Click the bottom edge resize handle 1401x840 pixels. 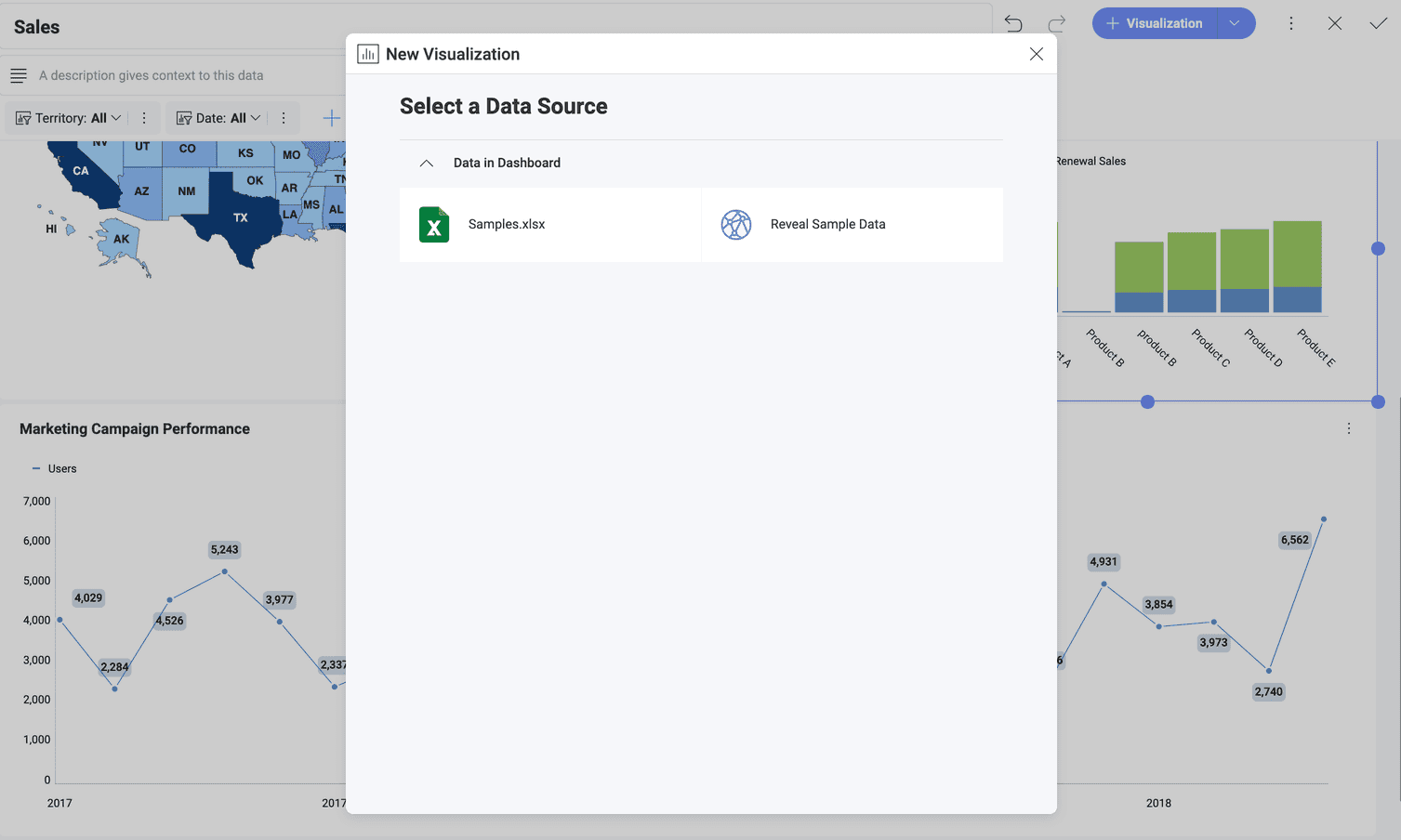1147,401
